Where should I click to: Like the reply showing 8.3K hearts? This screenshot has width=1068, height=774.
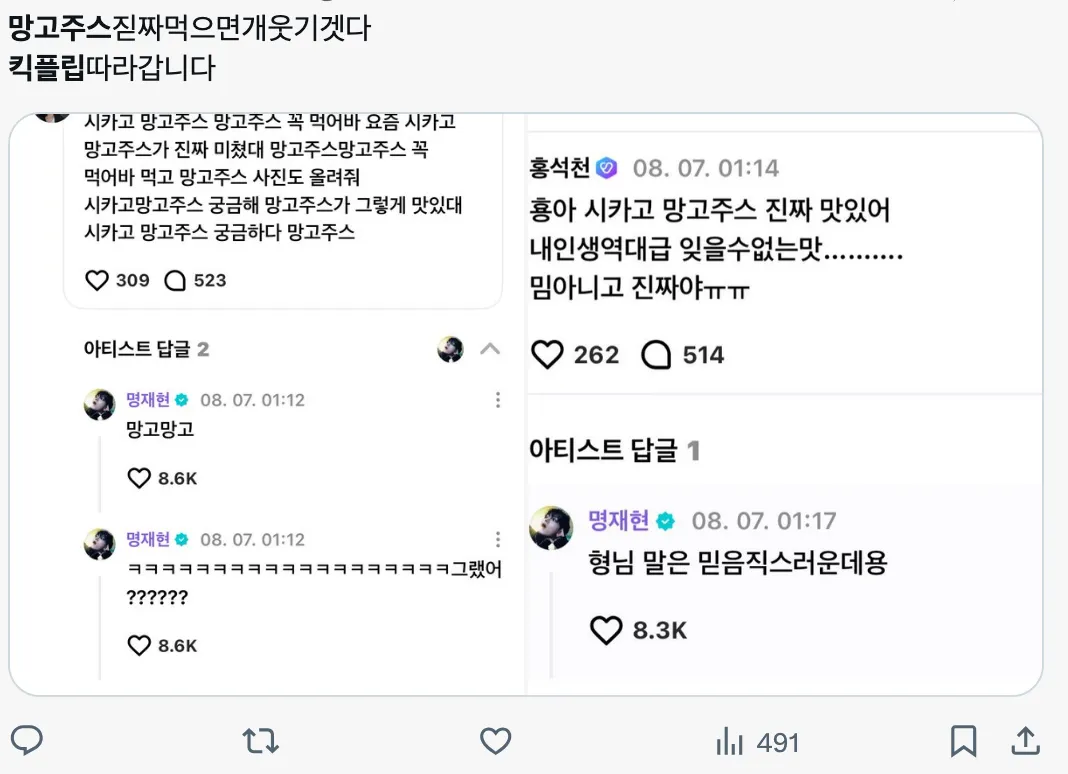606,630
